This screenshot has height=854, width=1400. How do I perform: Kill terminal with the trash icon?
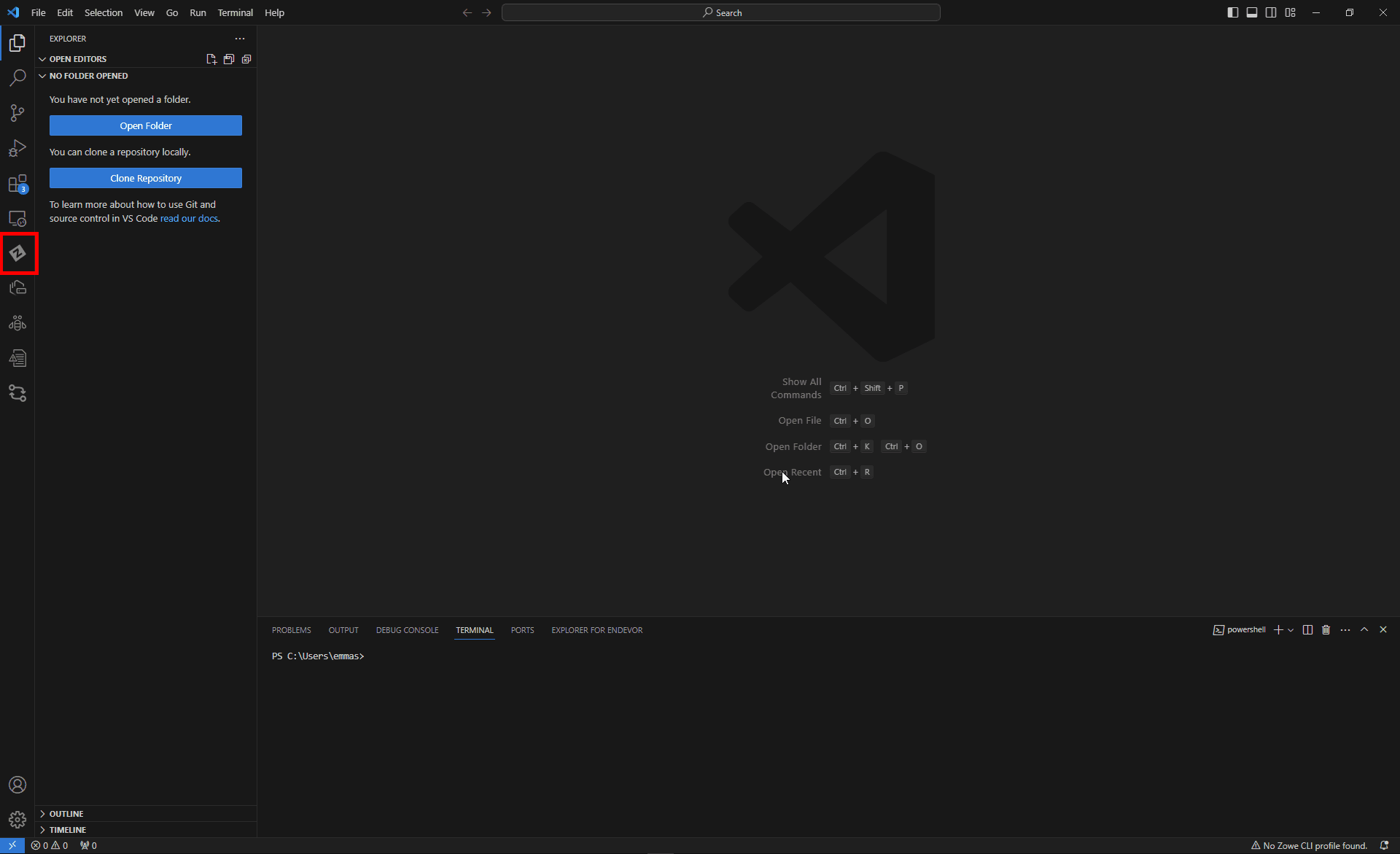1326,630
